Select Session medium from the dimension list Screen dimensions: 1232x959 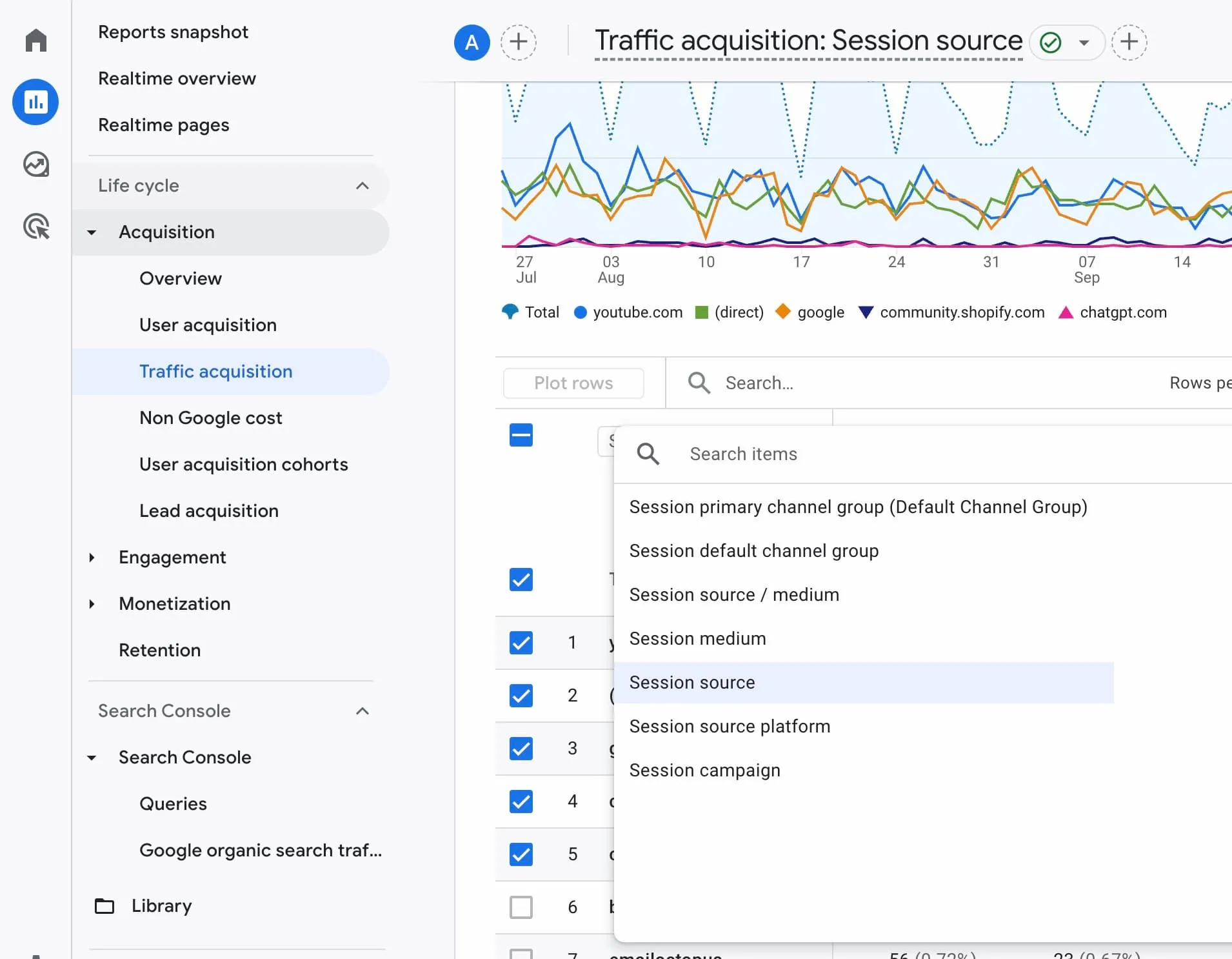click(697, 638)
